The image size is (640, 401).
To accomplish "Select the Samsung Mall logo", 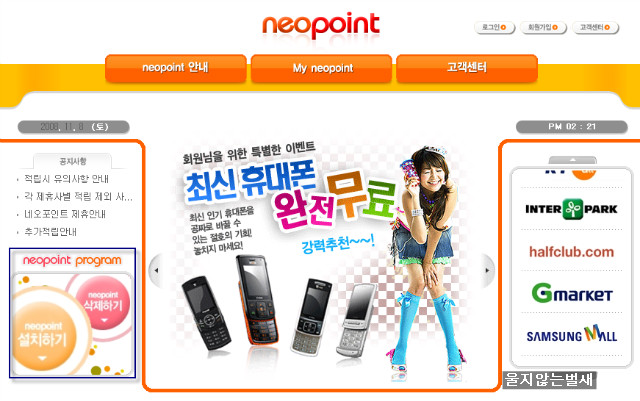I will pos(571,334).
